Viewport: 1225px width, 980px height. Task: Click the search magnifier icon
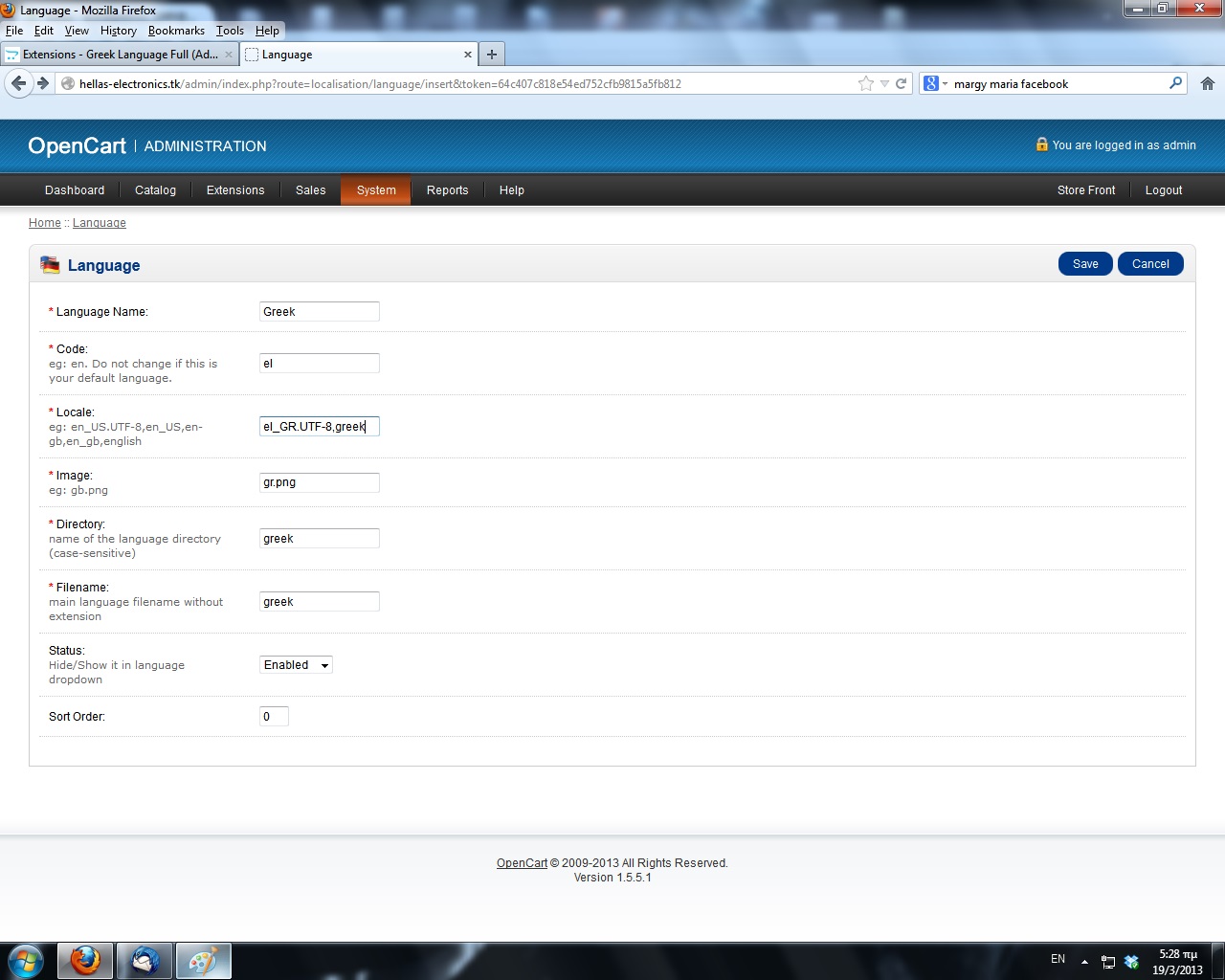1175,83
